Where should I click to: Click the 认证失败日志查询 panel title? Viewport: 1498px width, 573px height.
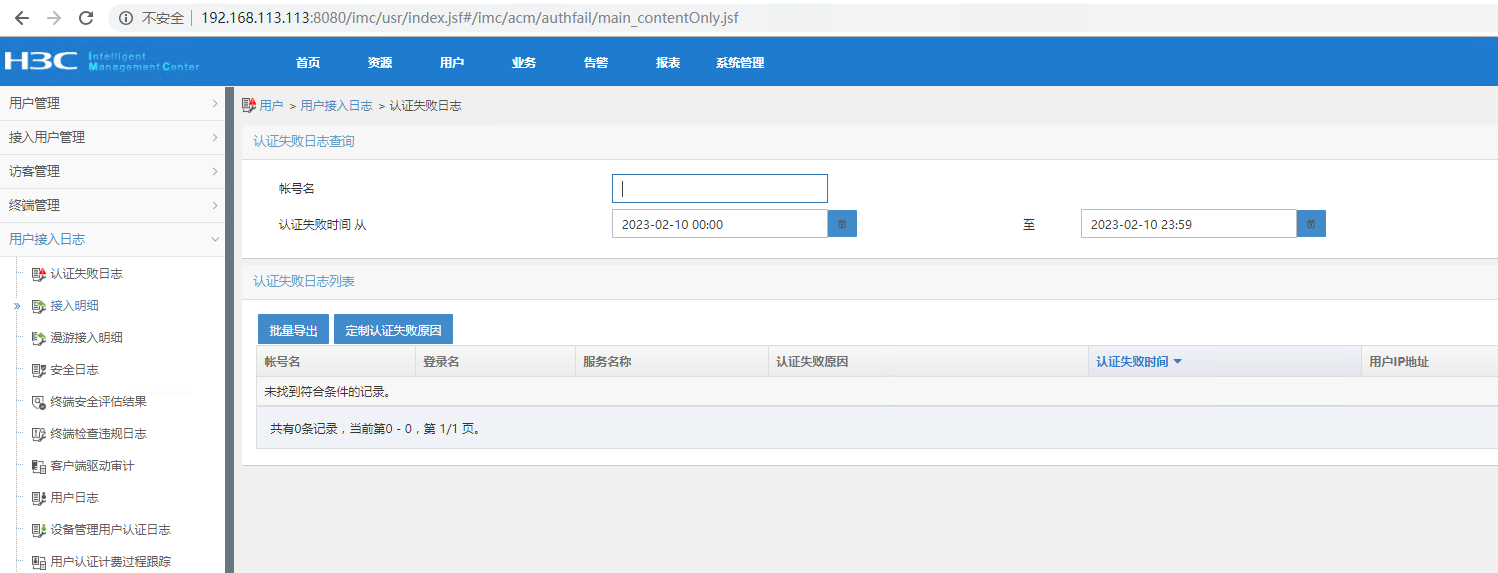point(303,141)
